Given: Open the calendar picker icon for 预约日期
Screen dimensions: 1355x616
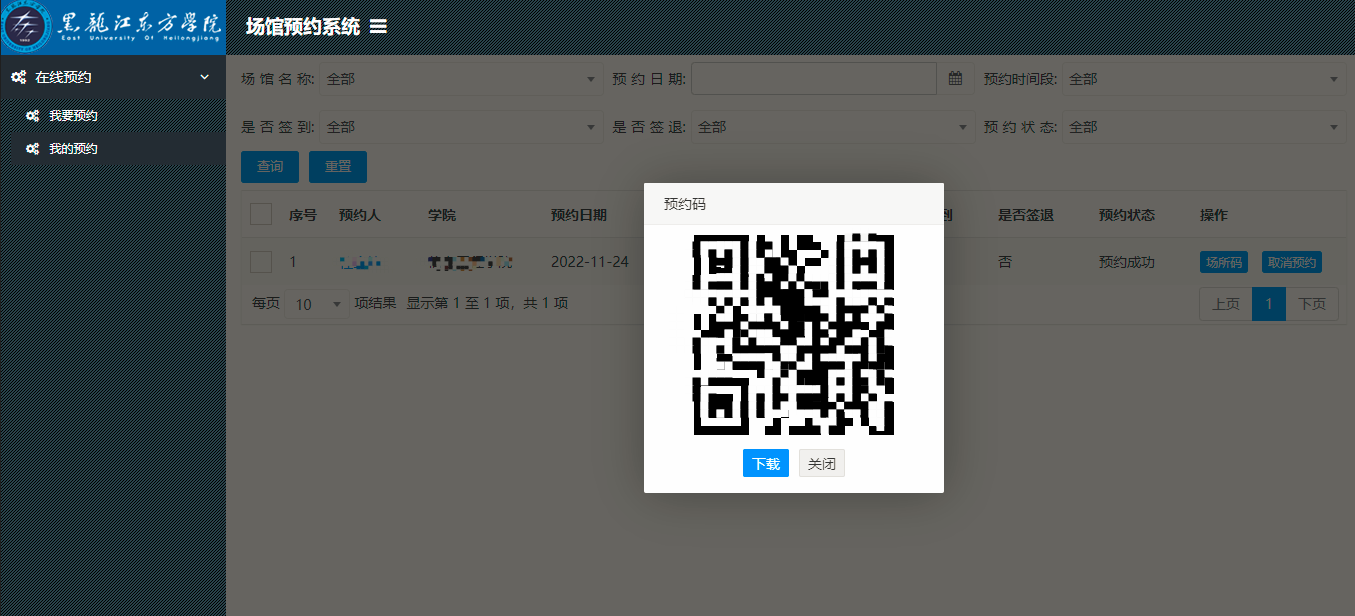Looking at the screenshot, I should coord(955,79).
